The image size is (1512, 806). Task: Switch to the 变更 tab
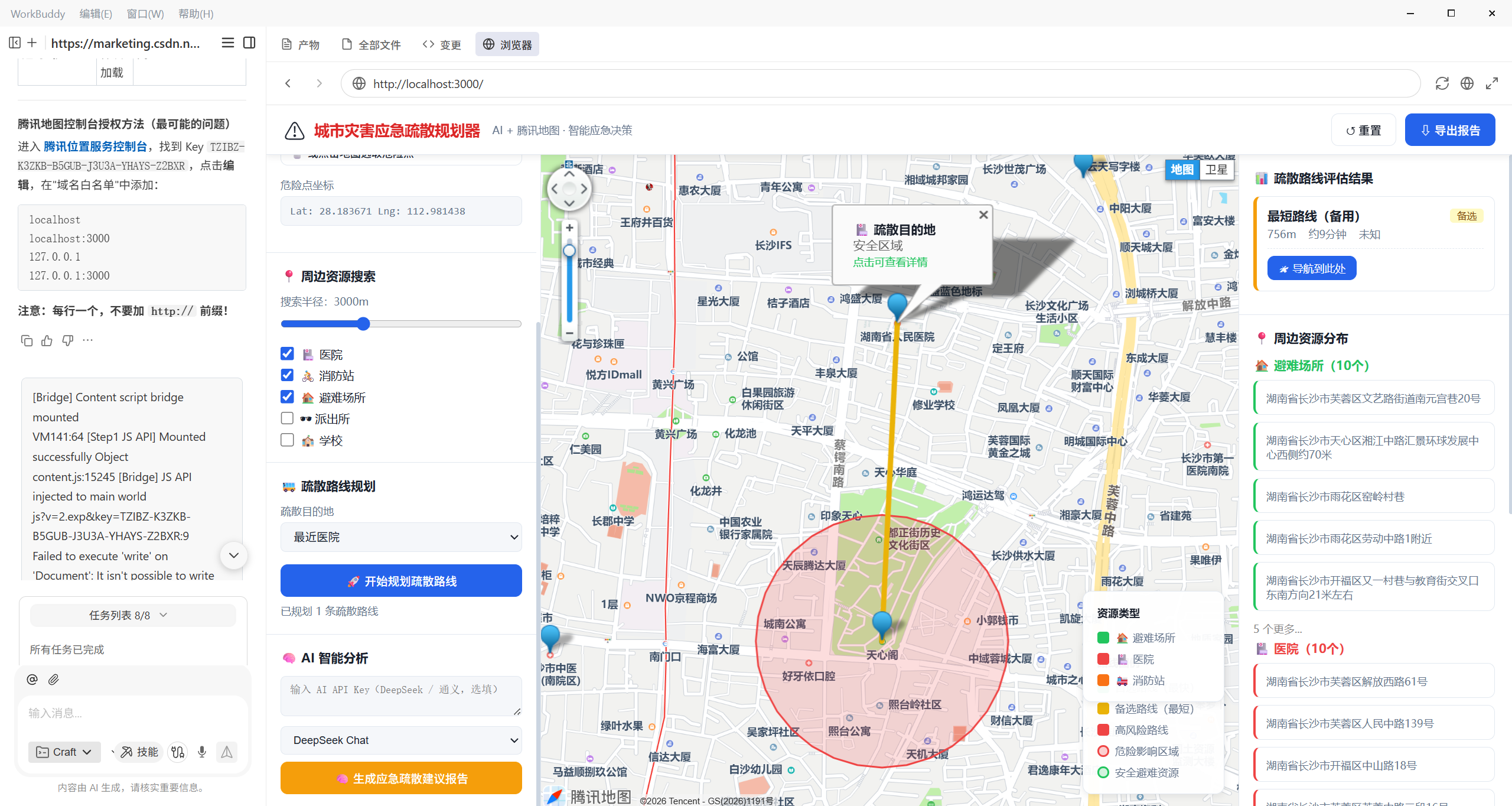click(442, 44)
